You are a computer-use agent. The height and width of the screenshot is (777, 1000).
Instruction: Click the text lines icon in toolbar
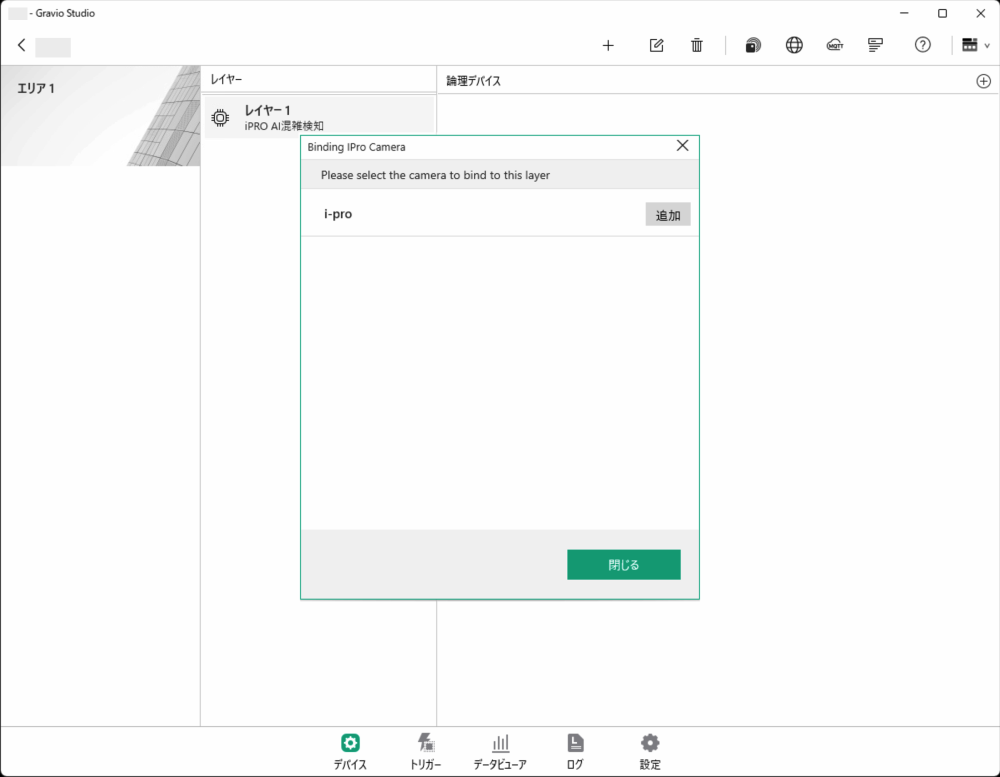click(876, 45)
